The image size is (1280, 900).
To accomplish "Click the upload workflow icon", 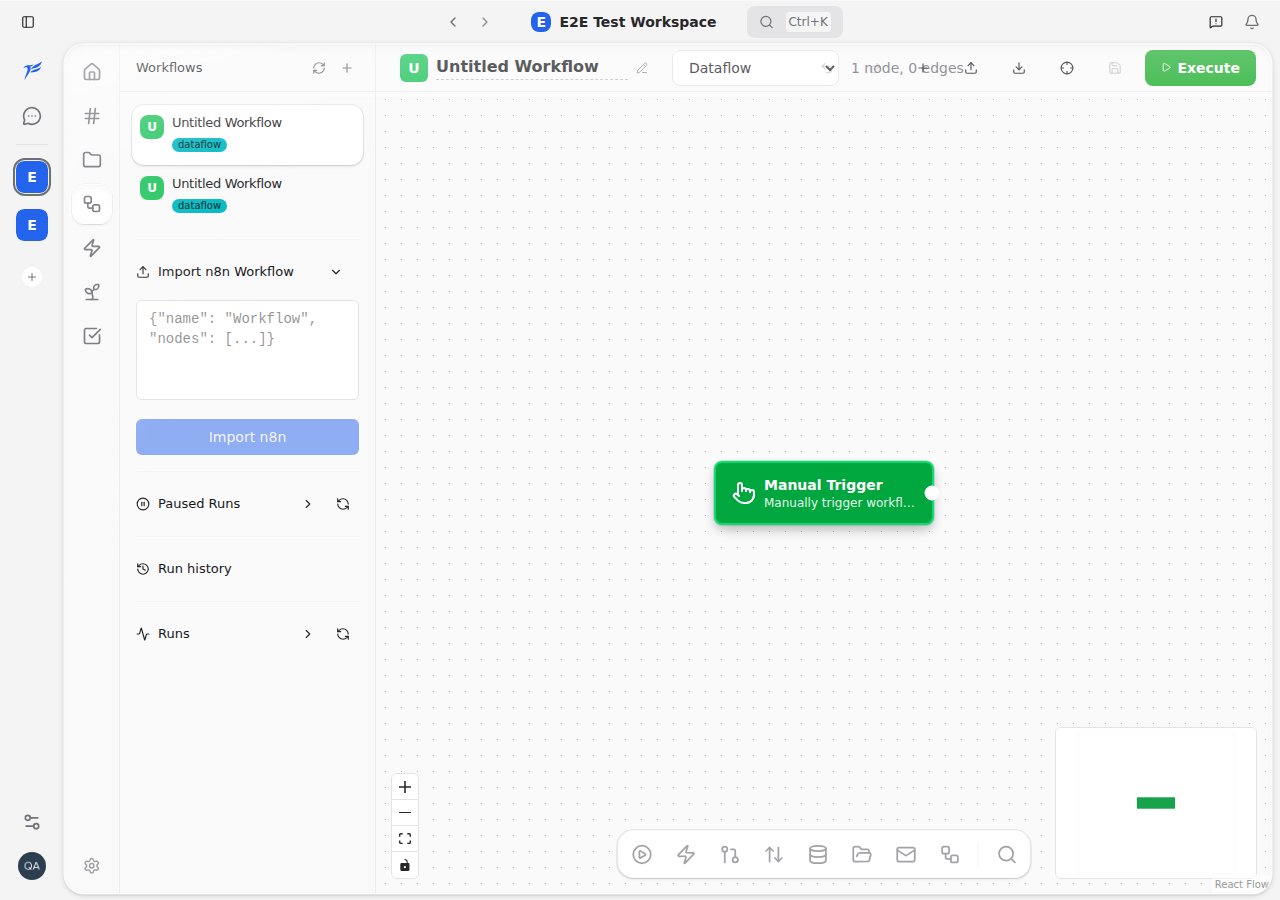I will [971, 68].
